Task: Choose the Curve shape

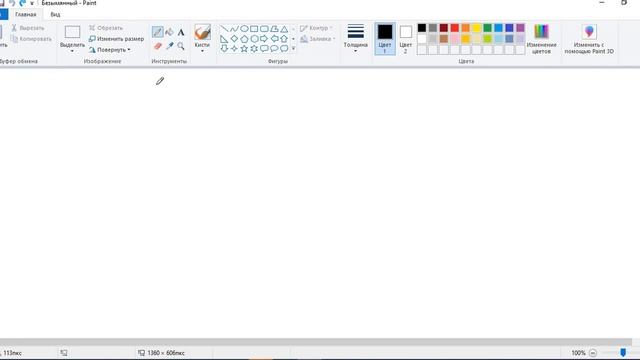Action: pyautogui.click(x=234, y=29)
